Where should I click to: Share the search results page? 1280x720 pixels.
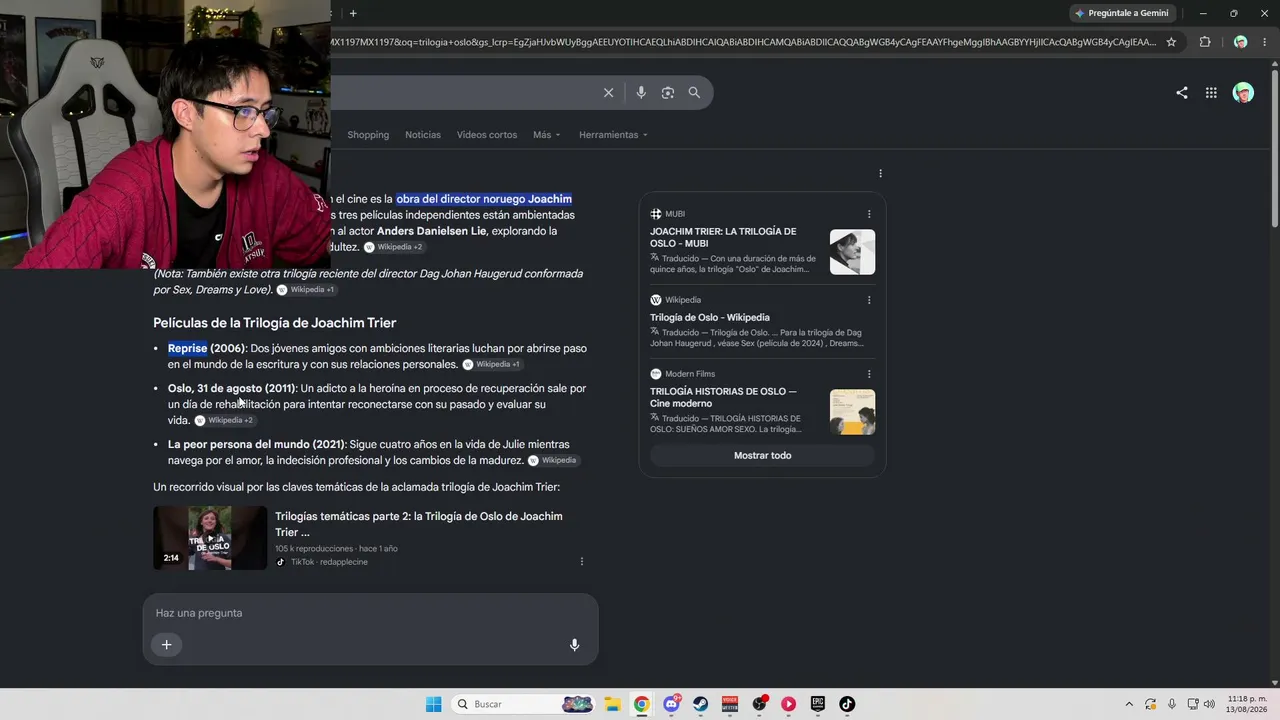coord(1182,93)
